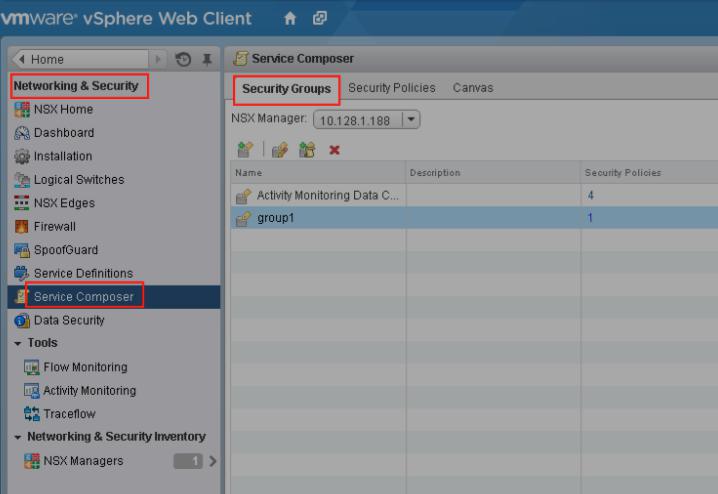718x494 pixels.
Task: Delete security group with red X icon
Action: tap(334, 150)
